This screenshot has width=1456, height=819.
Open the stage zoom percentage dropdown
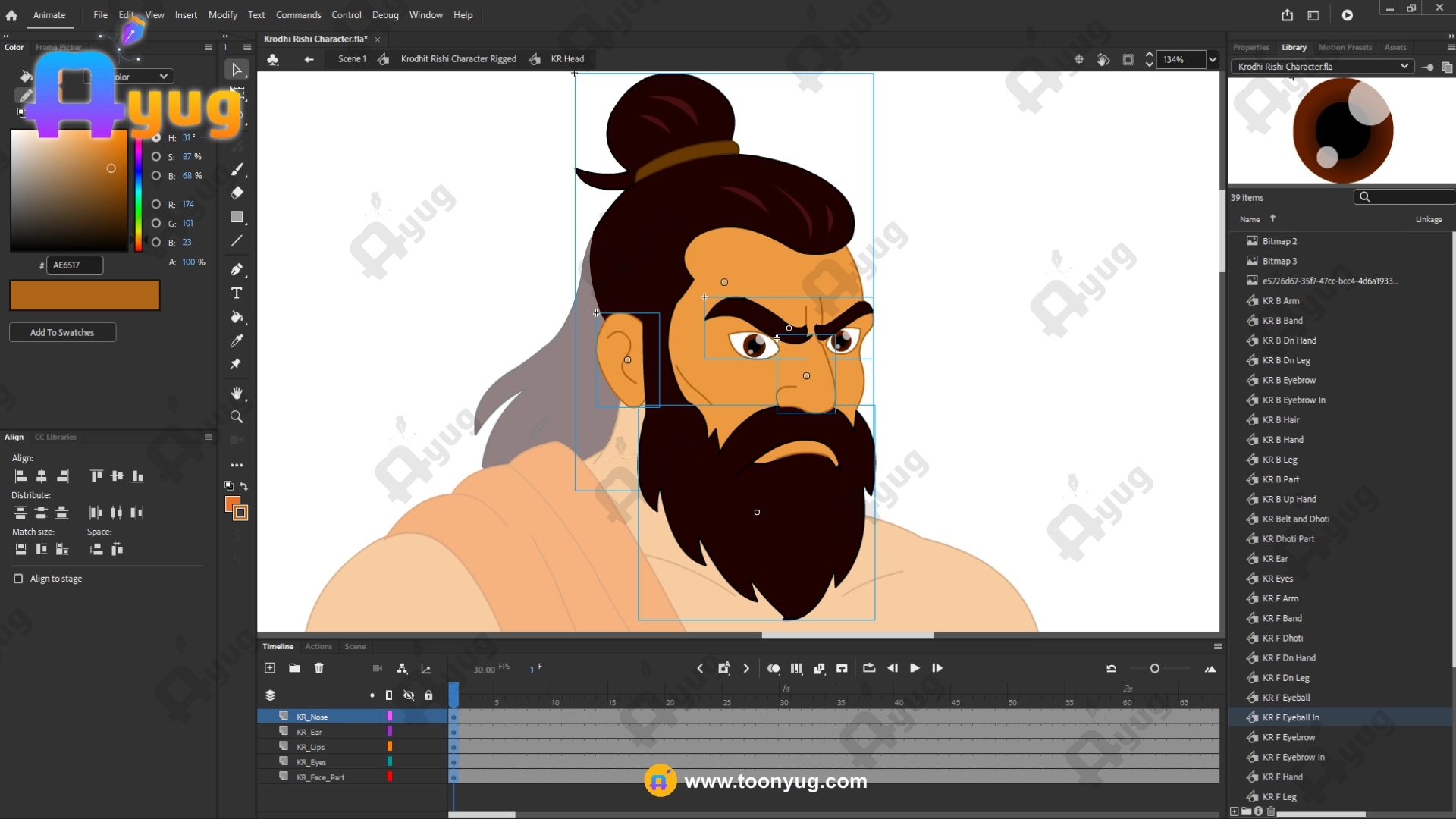tap(1212, 59)
